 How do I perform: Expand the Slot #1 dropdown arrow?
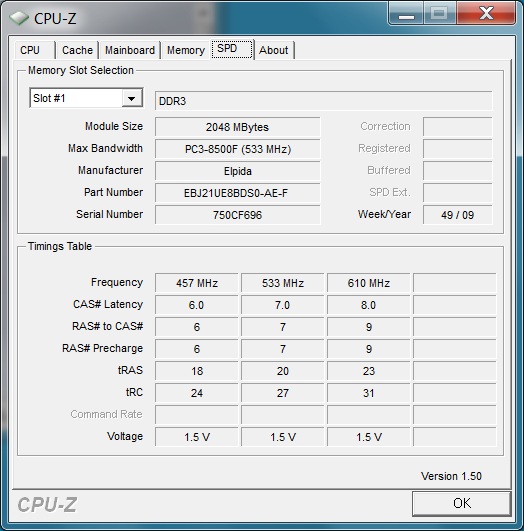[x=132, y=98]
